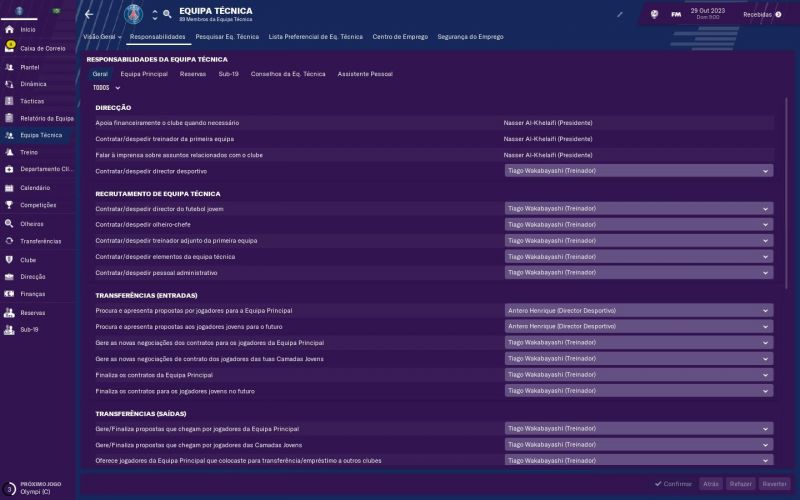Viewport: 800px width, 500px height.
Task: Open the Finanças section
Action: [9, 294]
